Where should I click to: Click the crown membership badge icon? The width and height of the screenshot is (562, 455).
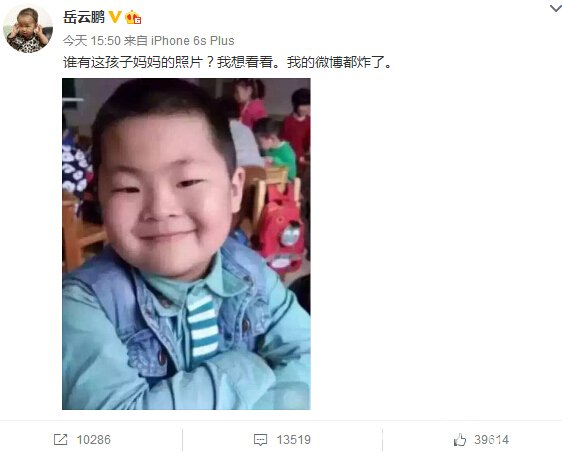click(x=133, y=17)
